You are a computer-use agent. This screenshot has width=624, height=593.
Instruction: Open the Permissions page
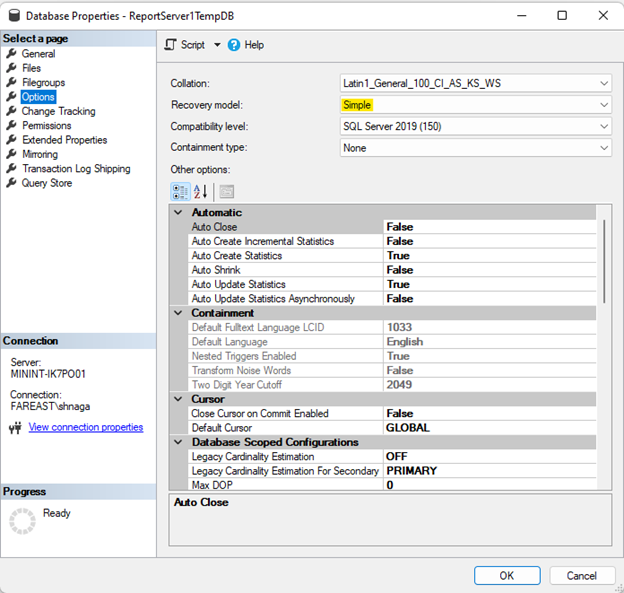coord(47,125)
